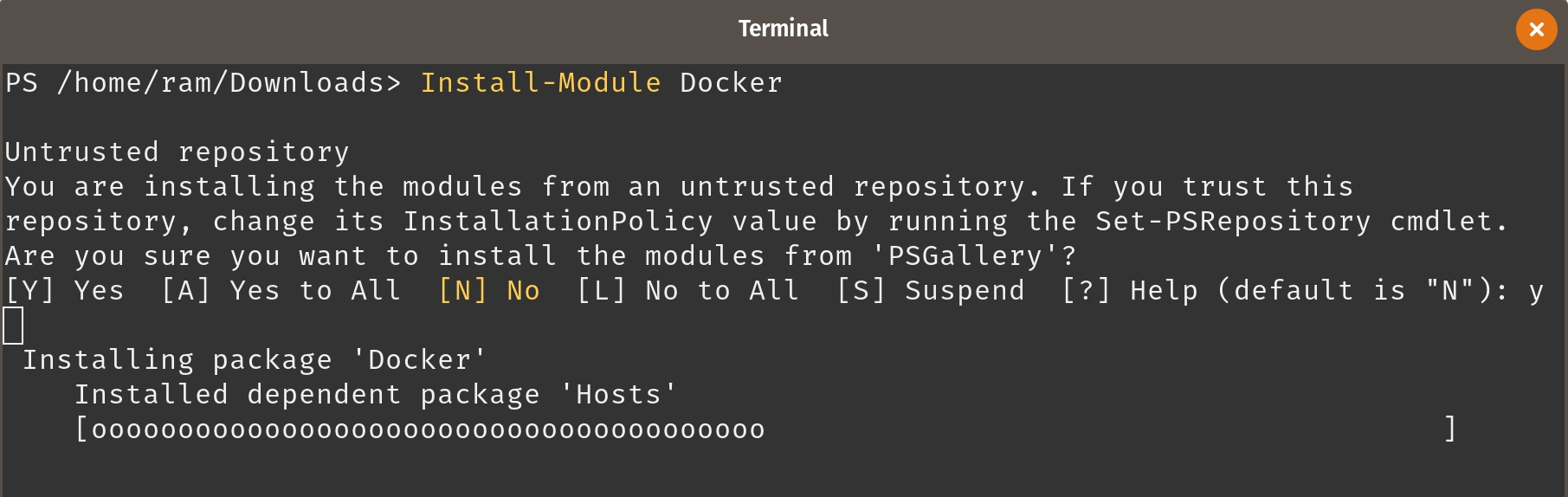The height and width of the screenshot is (497, 1568).
Task: Click the Install-Module command text
Action: click(540, 83)
